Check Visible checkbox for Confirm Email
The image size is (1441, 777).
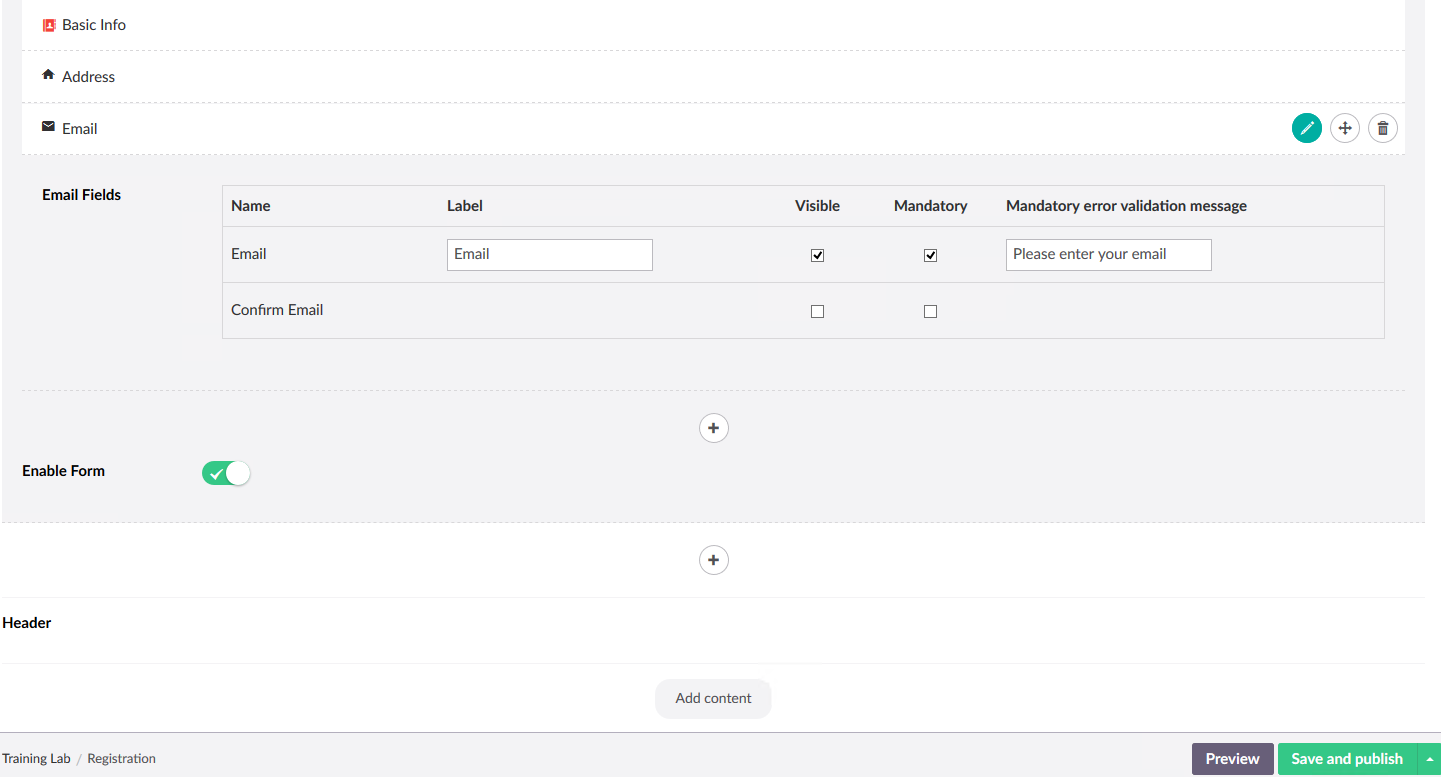817,311
